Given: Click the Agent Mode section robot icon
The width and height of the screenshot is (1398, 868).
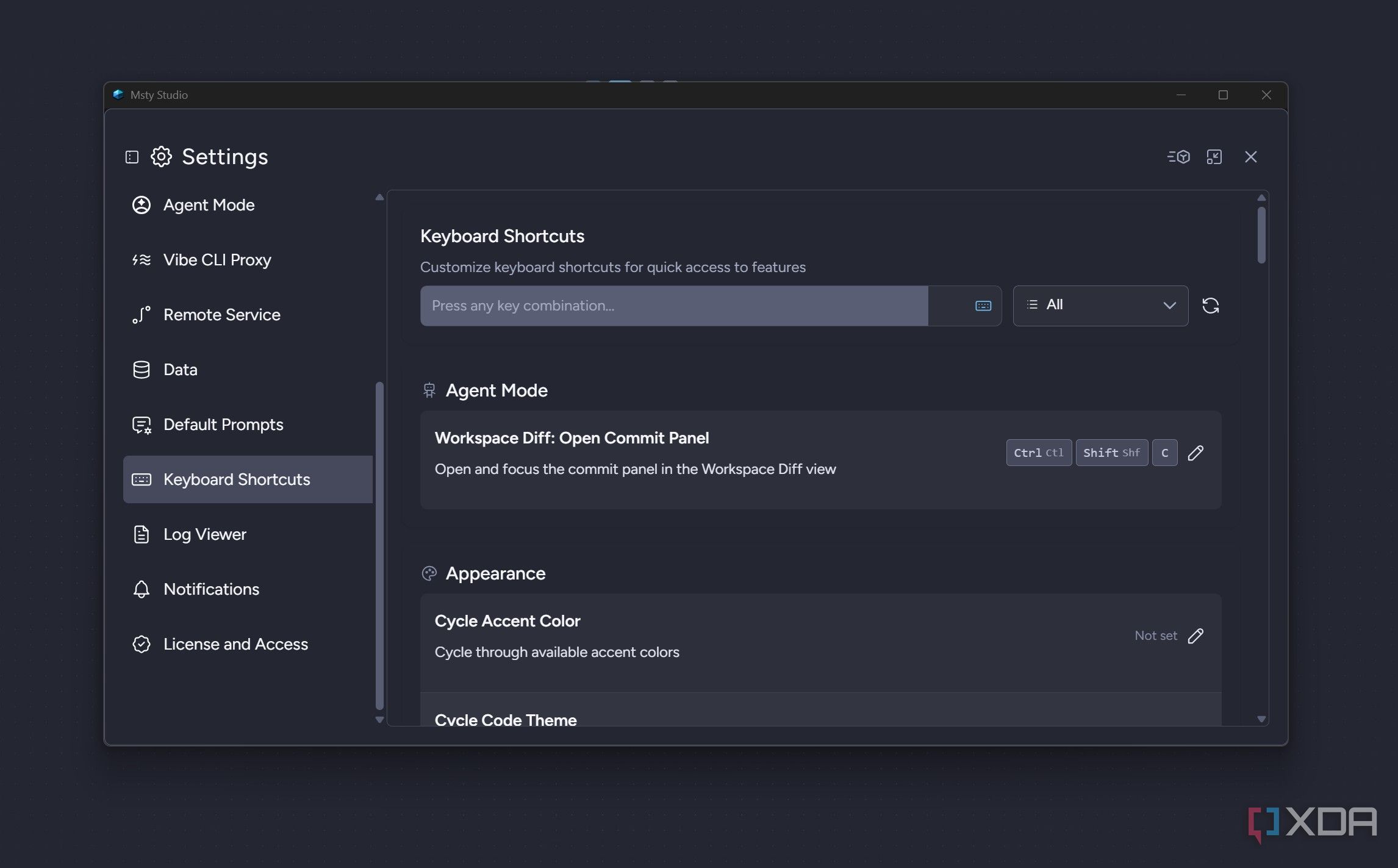Looking at the screenshot, I should pyautogui.click(x=429, y=390).
